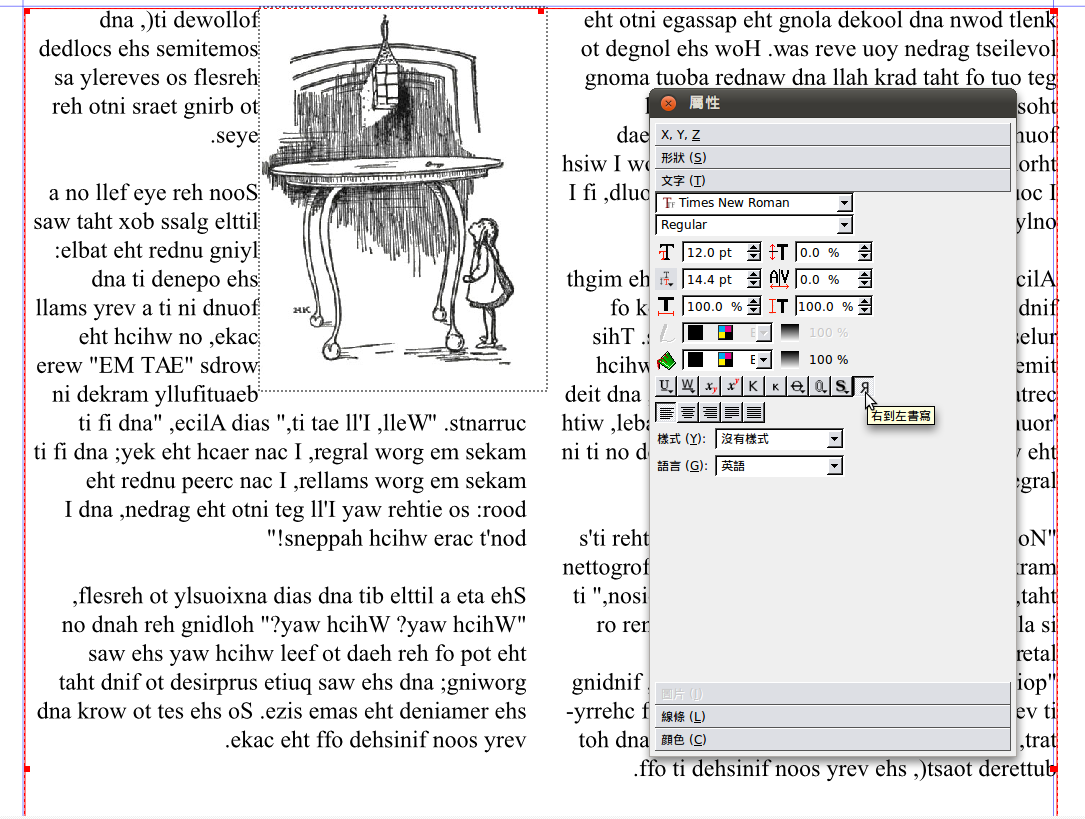
Task: Expand the 線條 (L) section
Action: pos(832,716)
